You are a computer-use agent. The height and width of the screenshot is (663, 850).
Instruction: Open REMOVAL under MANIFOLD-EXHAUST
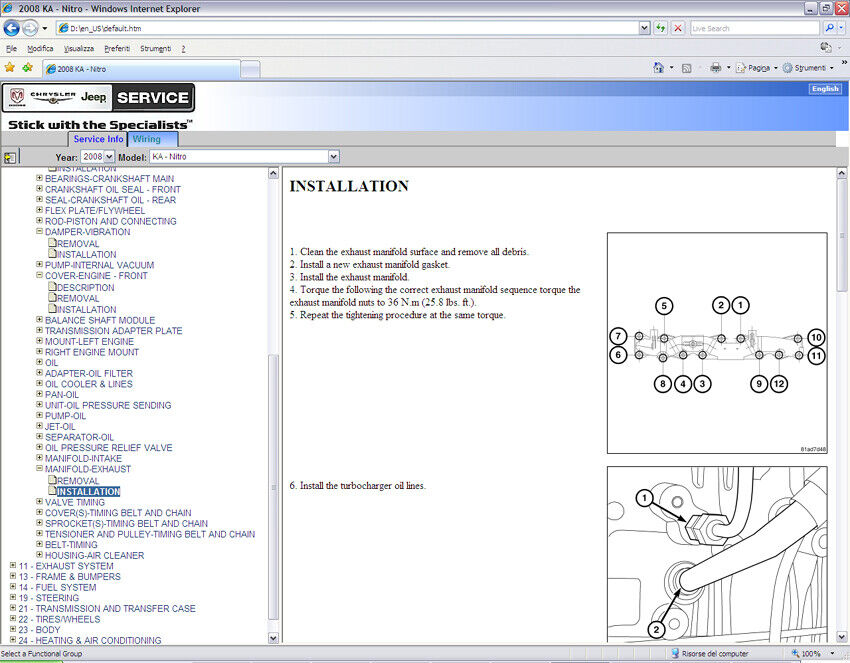[78, 481]
